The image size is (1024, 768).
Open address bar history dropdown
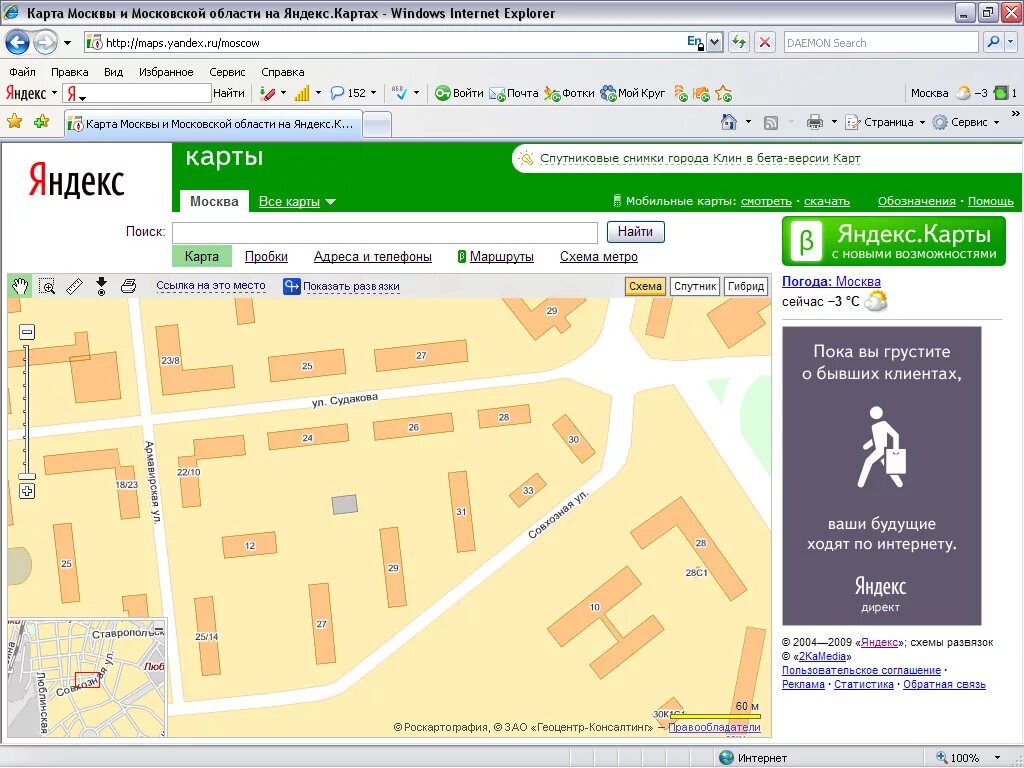(715, 43)
